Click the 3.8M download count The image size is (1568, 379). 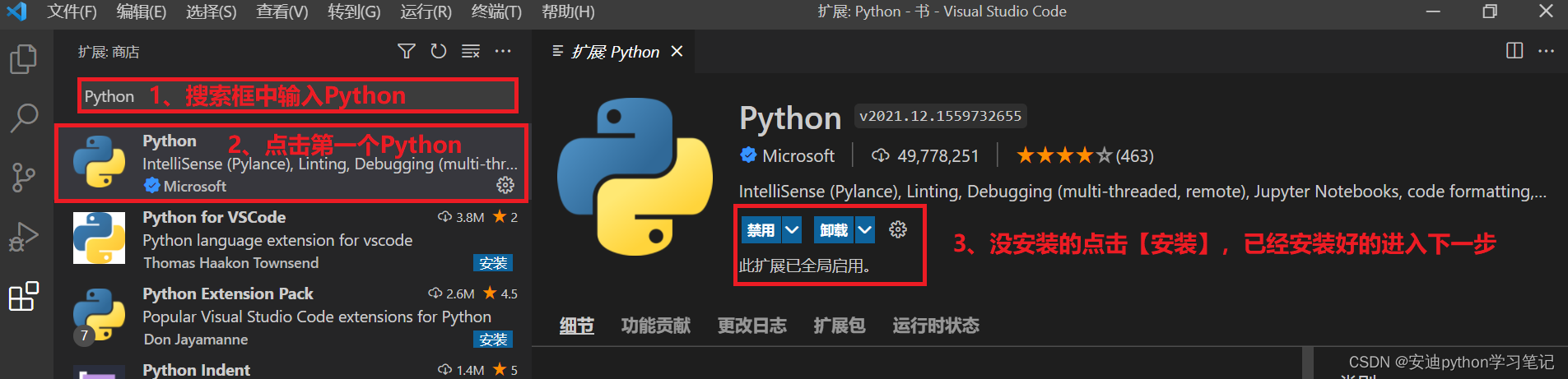pyautogui.click(x=462, y=217)
